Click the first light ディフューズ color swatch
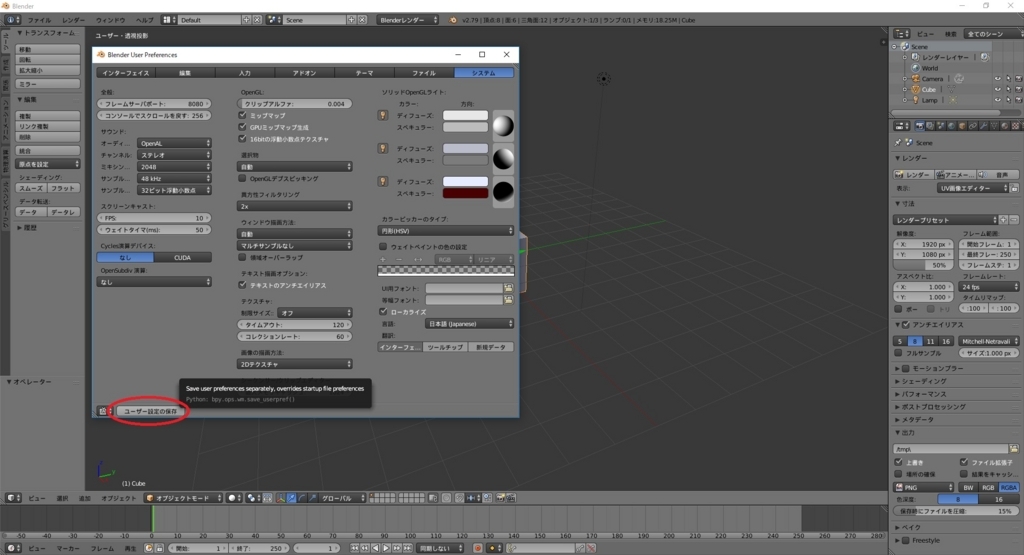This screenshot has height=555, width=1024. click(x=465, y=116)
